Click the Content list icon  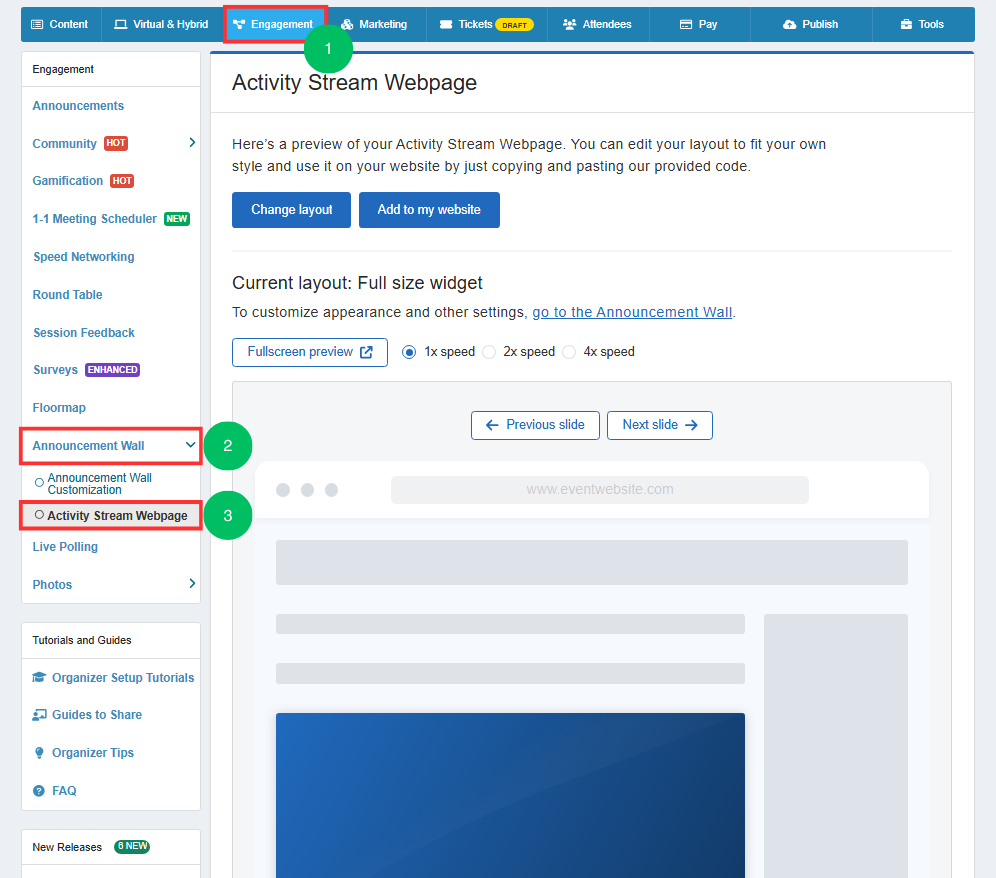37,24
